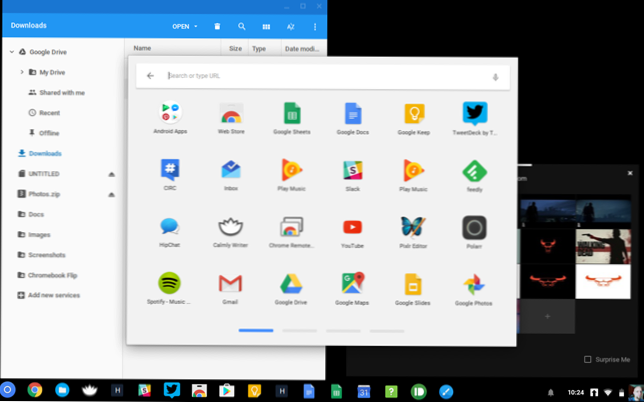The image size is (644, 402).
Task: Delete selection with the Files trash icon
Action: click(217, 26)
